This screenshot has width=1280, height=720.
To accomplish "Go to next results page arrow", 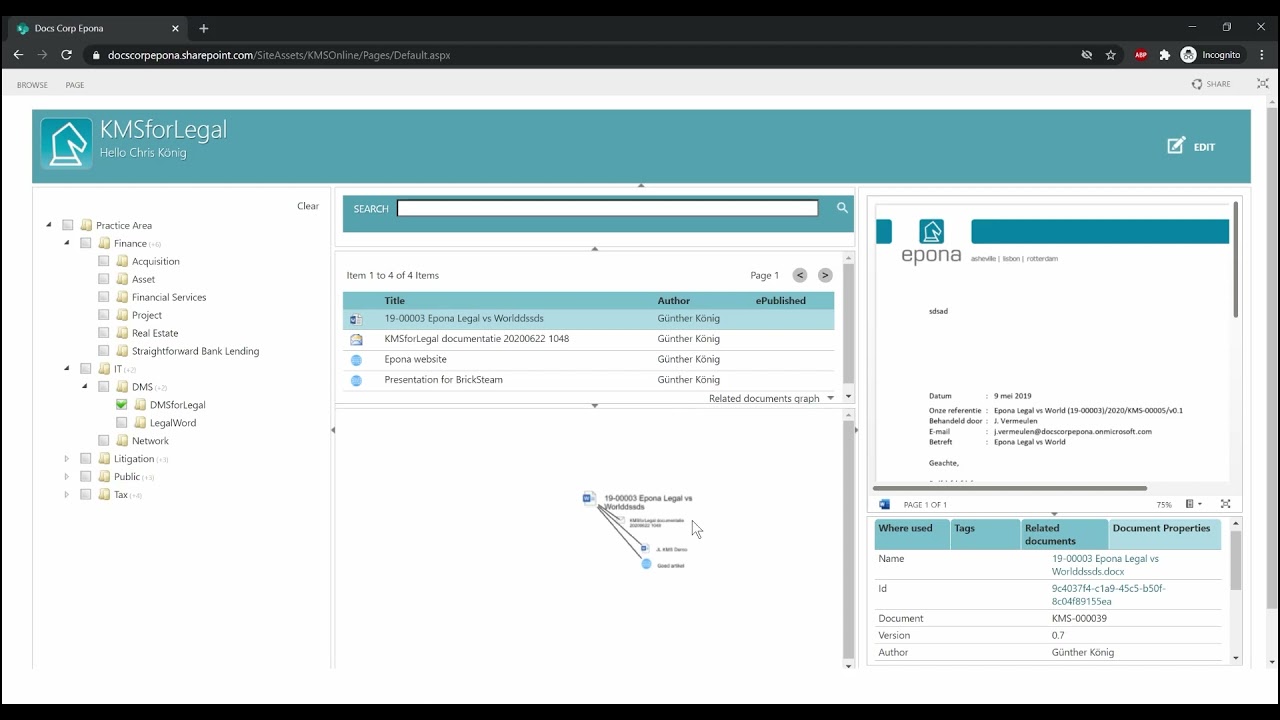I will (x=825, y=275).
